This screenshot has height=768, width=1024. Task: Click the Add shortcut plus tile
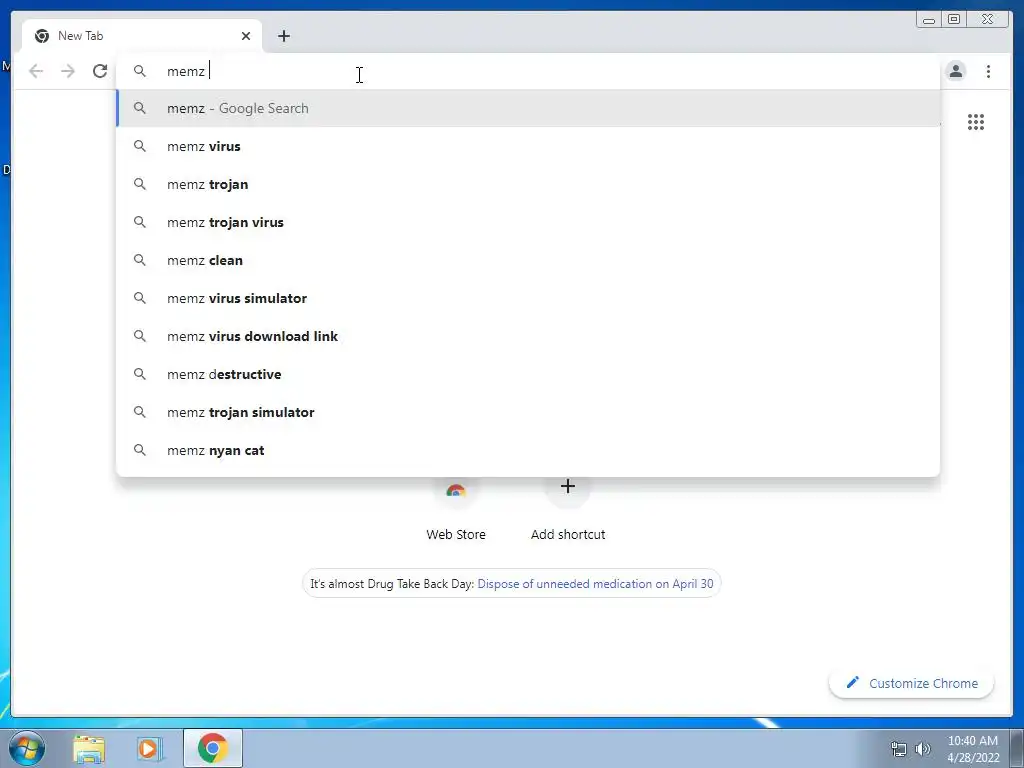[568, 513]
